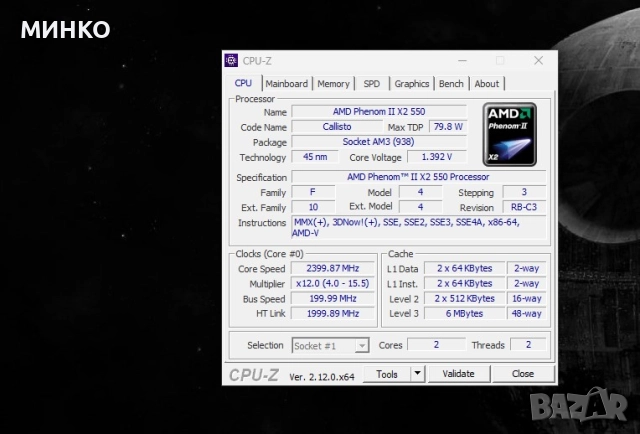The image size is (640, 434).
Task: Open the Socket #1 selection dropdown
Action: point(330,346)
